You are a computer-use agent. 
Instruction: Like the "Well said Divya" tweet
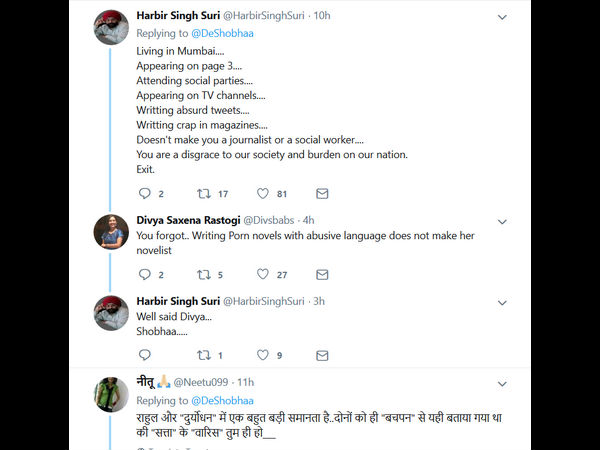point(263,354)
